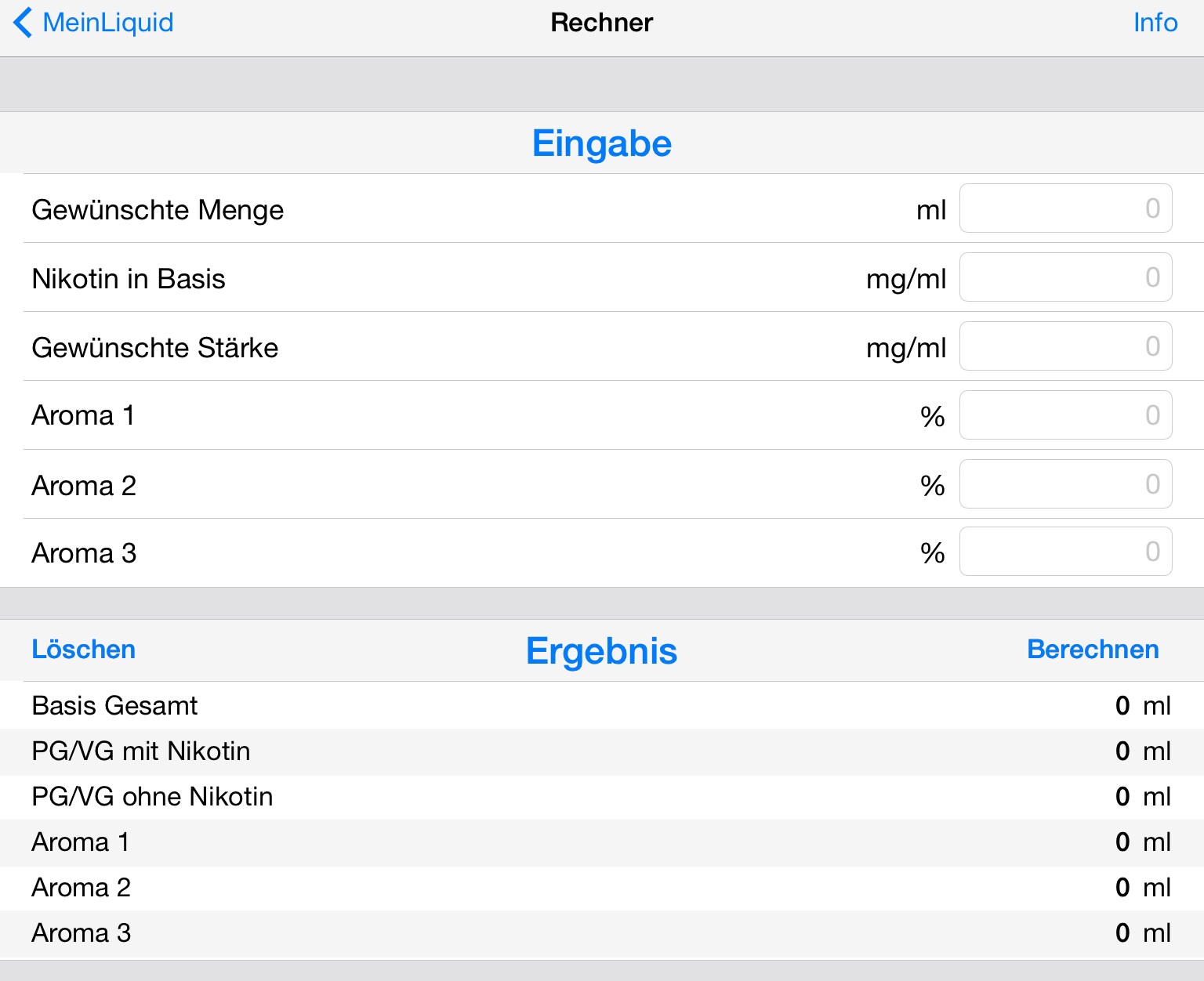Viewport: 1204px width, 981px height.
Task: Click the Aroma 2 result row
Action: coord(601,888)
